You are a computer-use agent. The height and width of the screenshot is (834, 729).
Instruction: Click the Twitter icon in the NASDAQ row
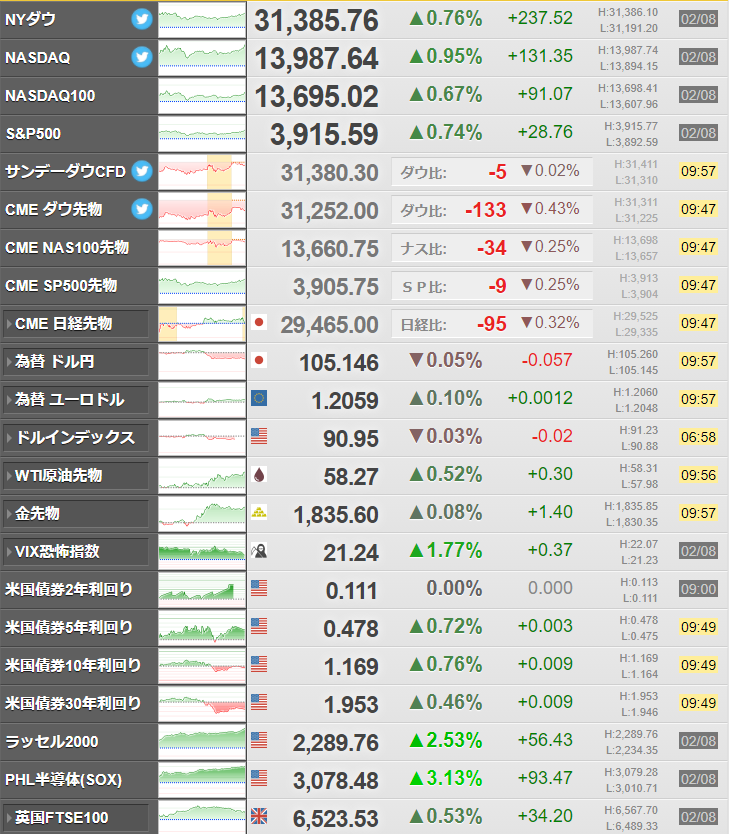point(141,57)
